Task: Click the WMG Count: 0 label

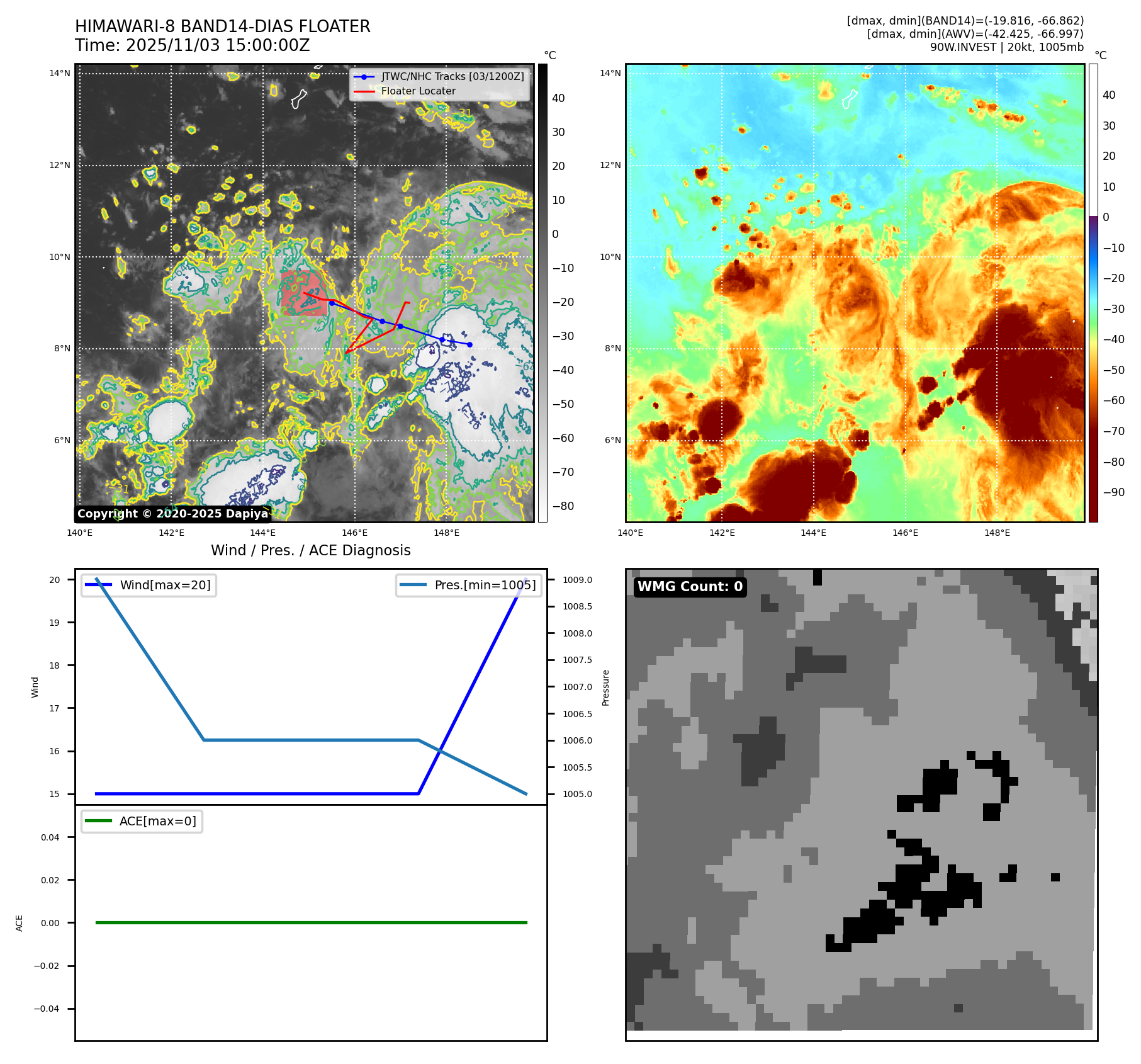Action: click(690, 587)
